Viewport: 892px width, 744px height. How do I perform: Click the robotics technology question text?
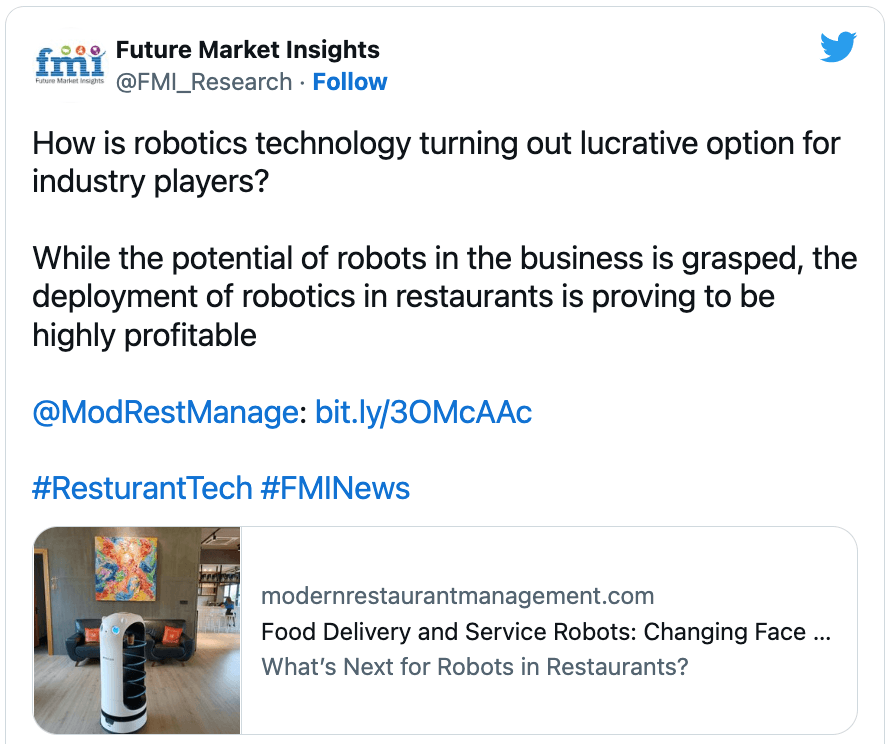436,143
